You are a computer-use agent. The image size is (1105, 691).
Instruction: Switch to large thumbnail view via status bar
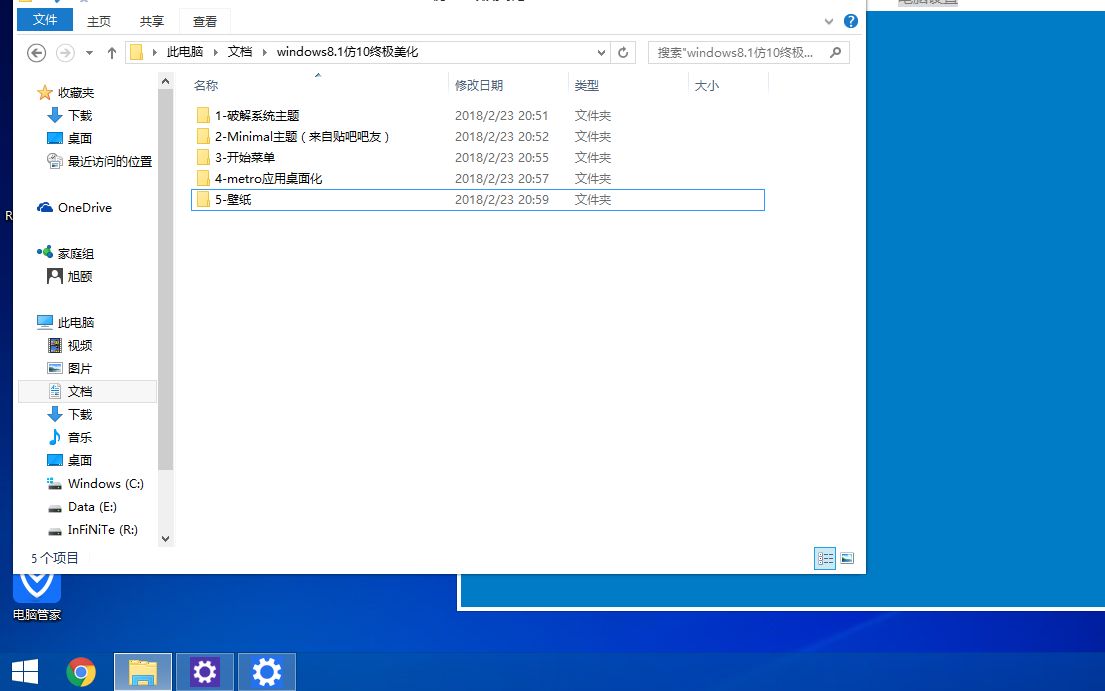tap(847, 559)
